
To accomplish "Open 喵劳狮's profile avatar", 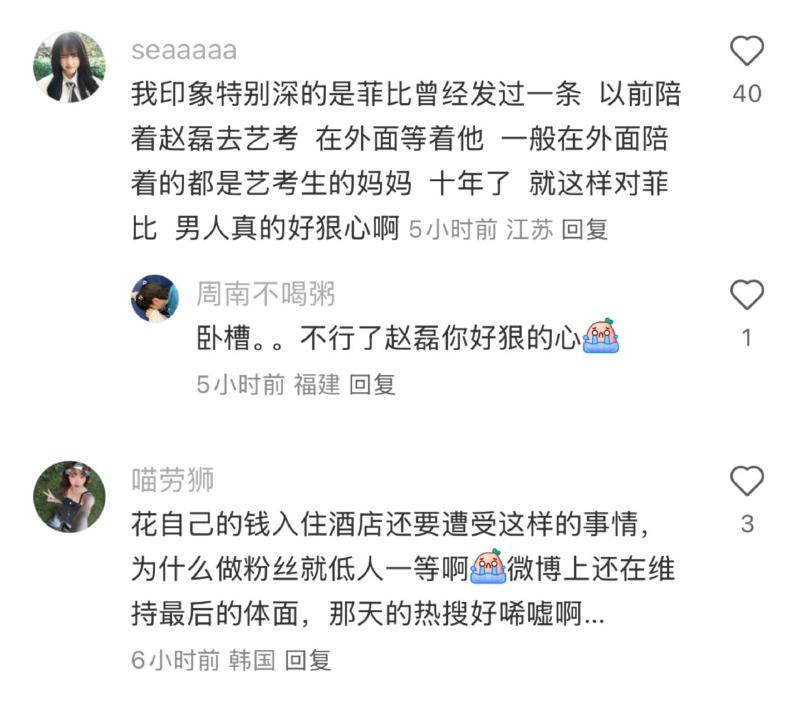I will coord(69,496).
